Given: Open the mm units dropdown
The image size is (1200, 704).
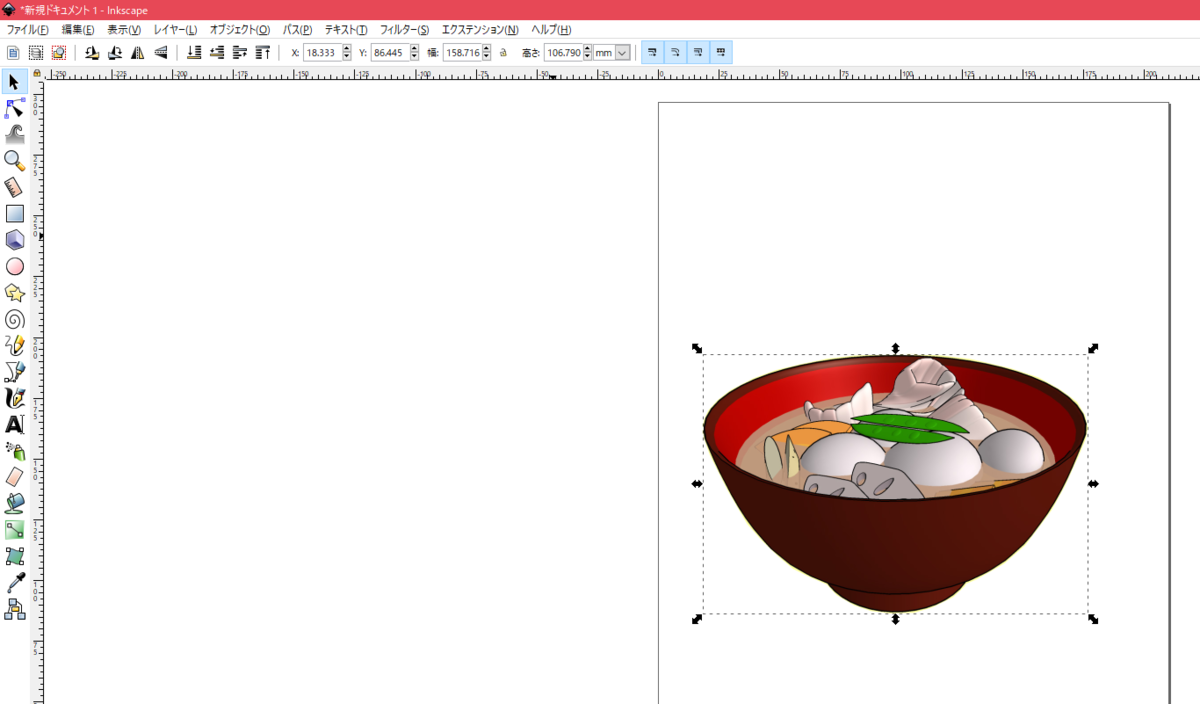Looking at the screenshot, I should (x=612, y=52).
